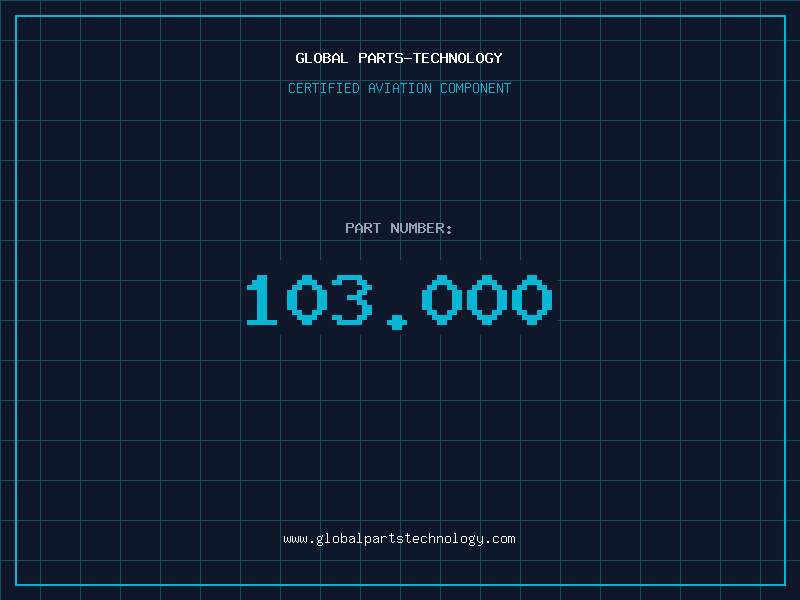800x600 pixels.
Task: Select the CERTIFIED AVIATION COMPONENT subtitle
Action: [x=399, y=88]
